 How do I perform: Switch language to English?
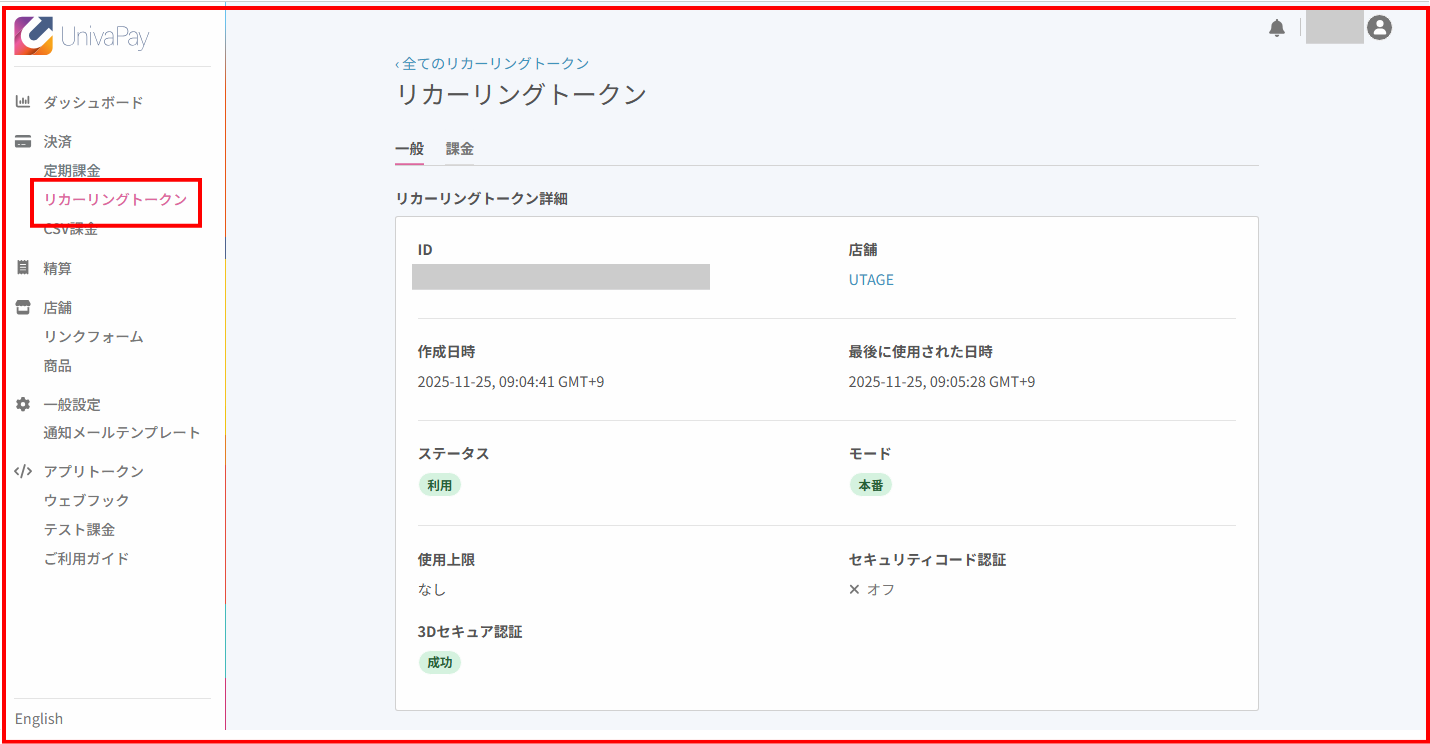click(39, 719)
